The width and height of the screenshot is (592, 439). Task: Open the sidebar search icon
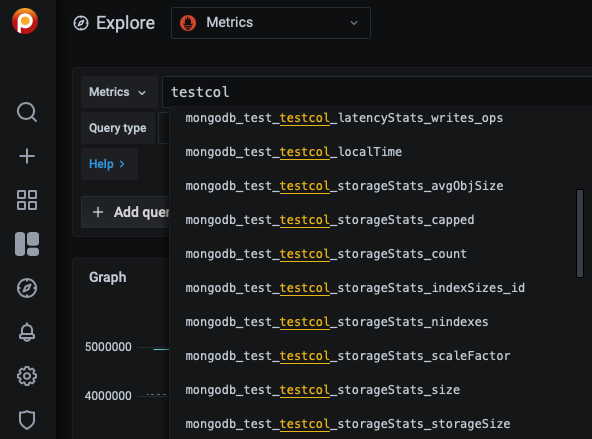(x=27, y=112)
